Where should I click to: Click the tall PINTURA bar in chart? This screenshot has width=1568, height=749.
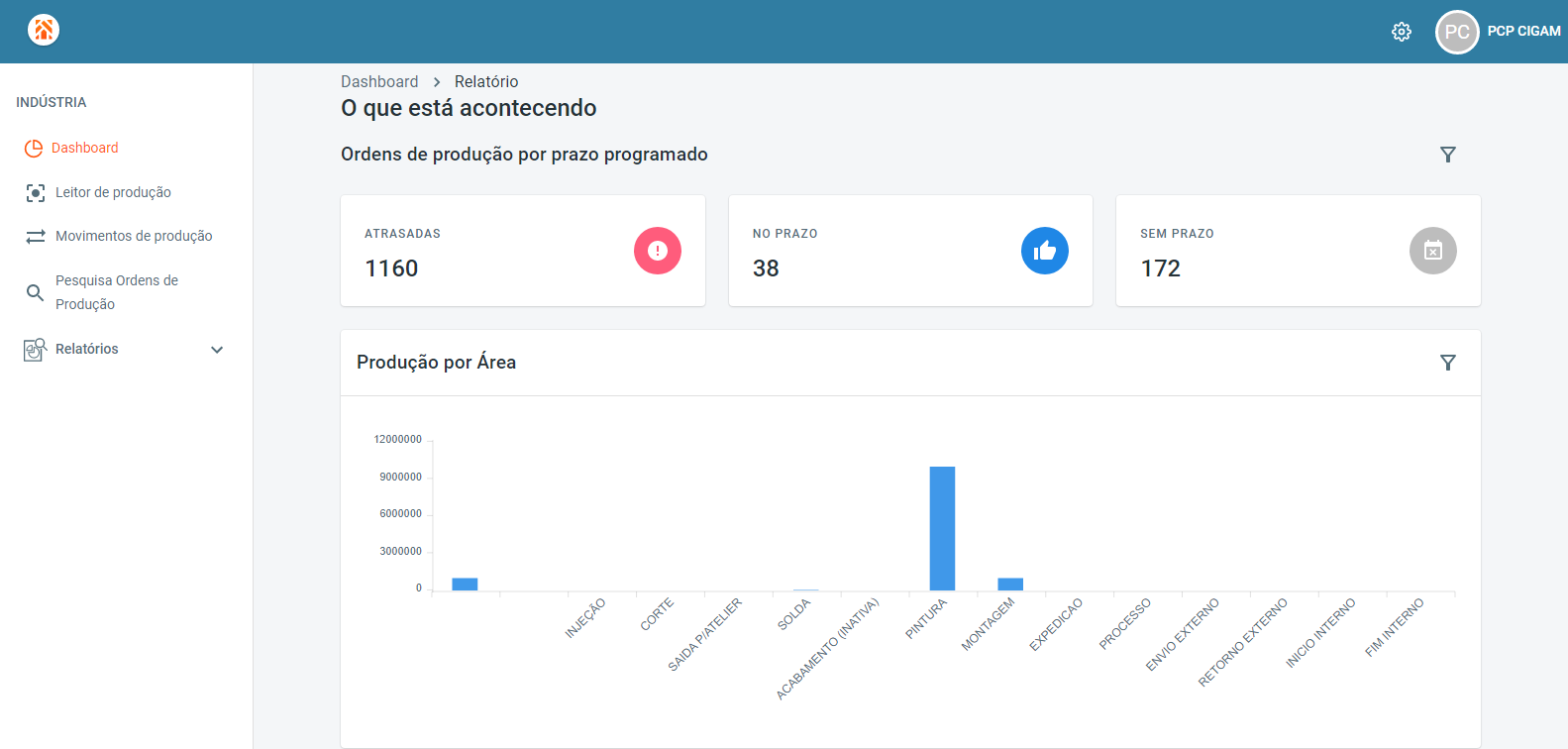click(942, 528)
